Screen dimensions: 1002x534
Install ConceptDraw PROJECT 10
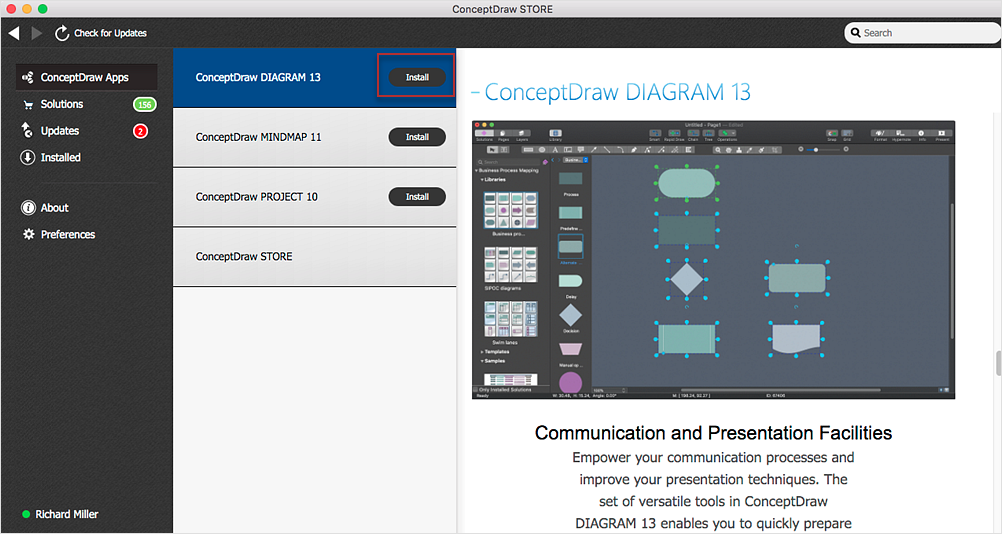(x=417, y=197)
